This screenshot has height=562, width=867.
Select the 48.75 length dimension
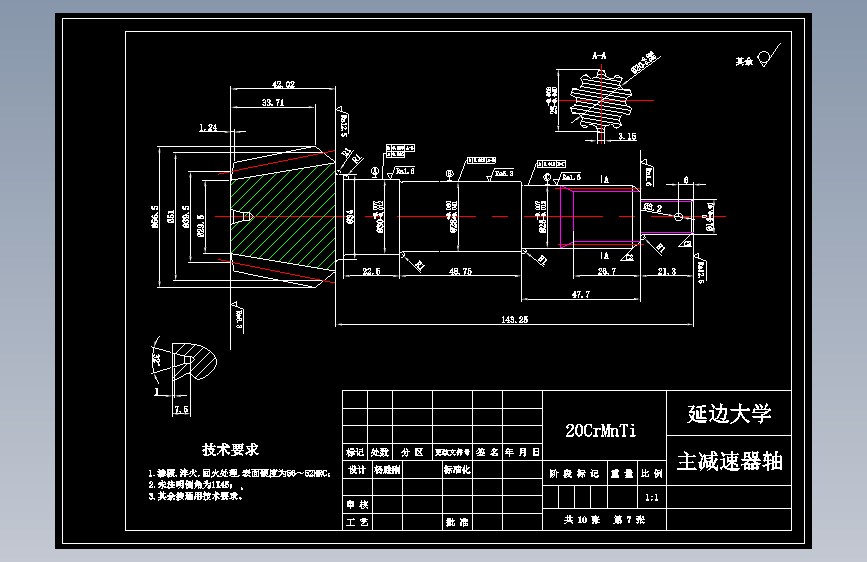(x=461, y=271)
